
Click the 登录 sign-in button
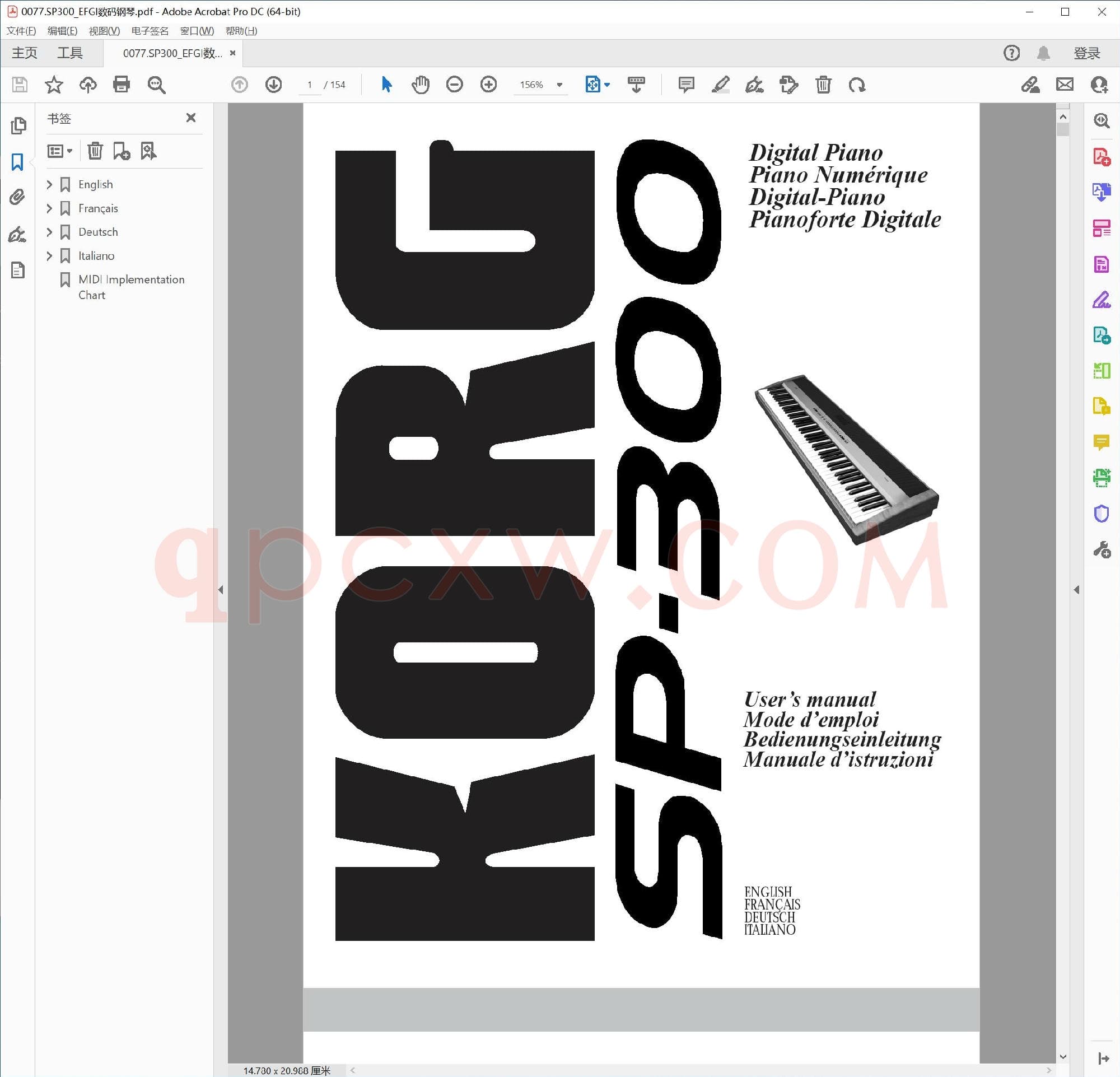tap(1086, 53)
